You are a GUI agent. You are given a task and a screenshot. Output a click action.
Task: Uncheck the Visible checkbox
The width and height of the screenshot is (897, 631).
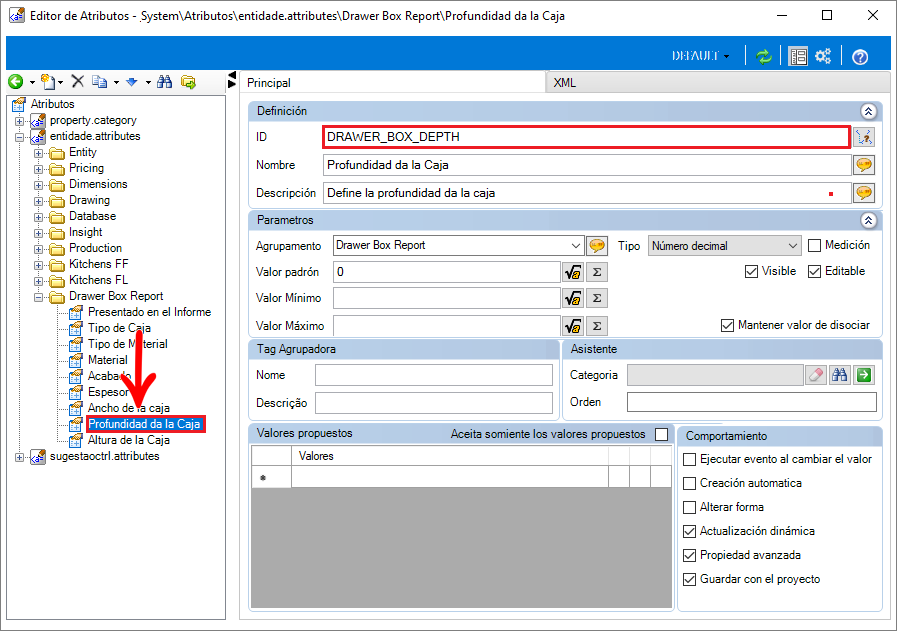(751, 271)
